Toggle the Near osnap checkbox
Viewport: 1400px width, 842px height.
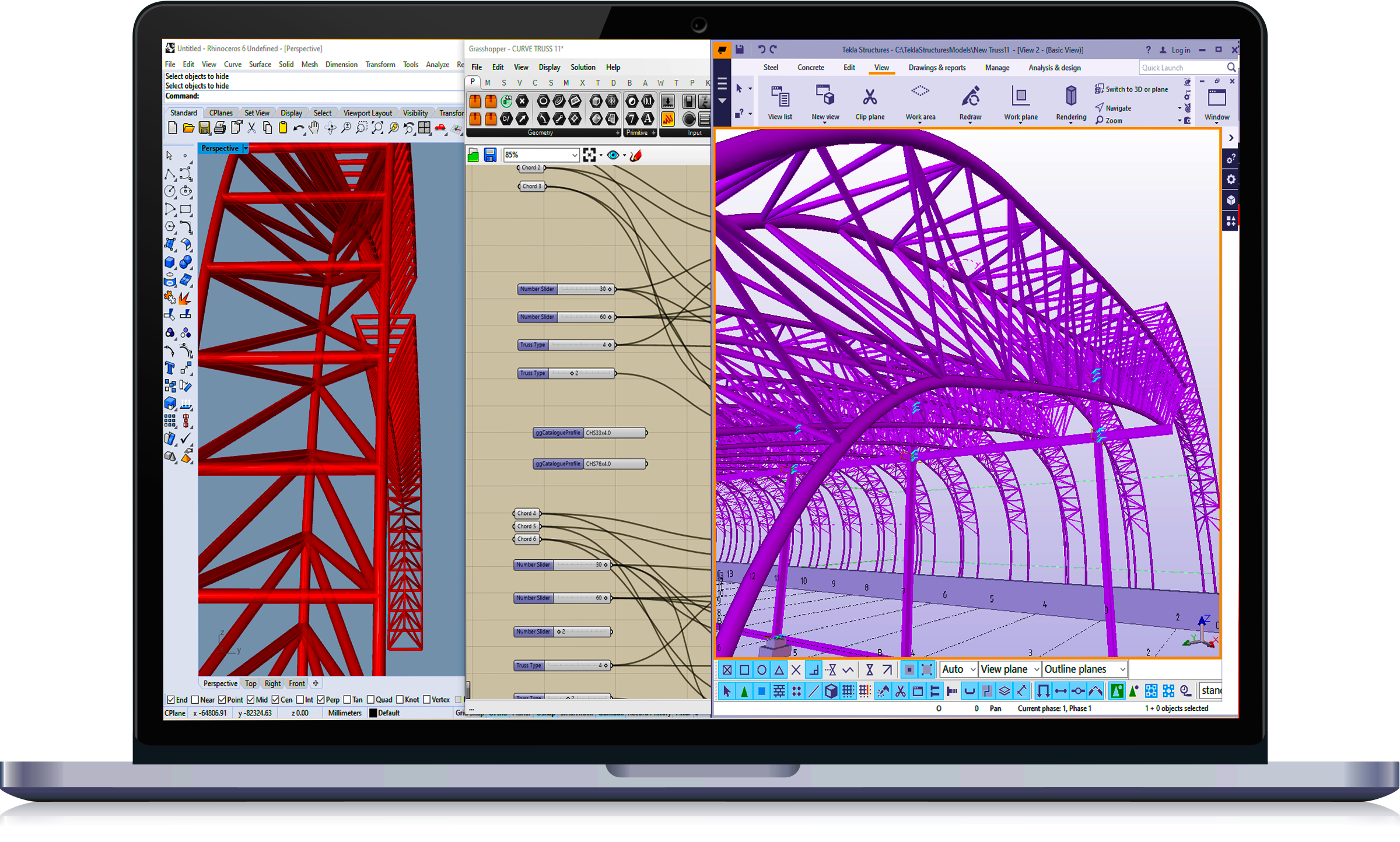195,700
